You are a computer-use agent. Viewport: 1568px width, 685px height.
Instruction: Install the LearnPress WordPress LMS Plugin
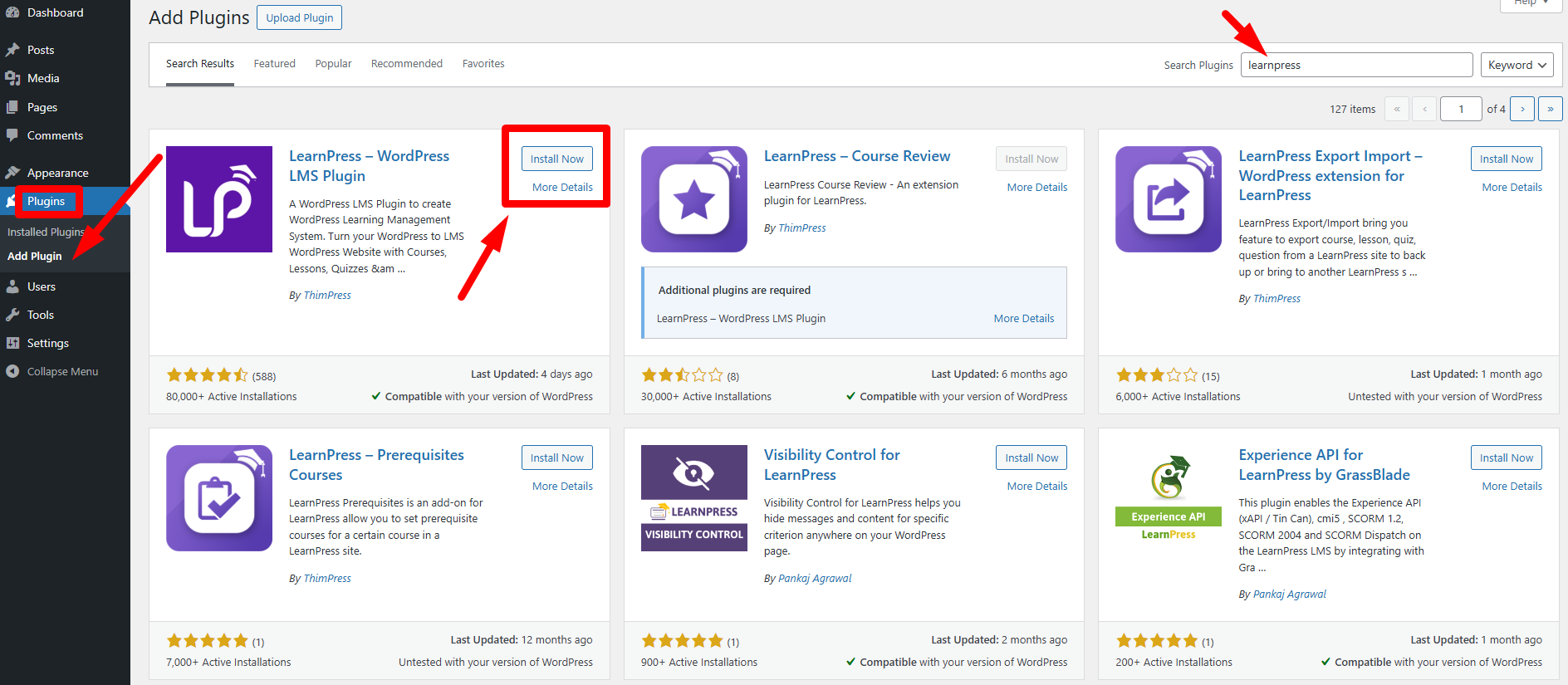556,159
